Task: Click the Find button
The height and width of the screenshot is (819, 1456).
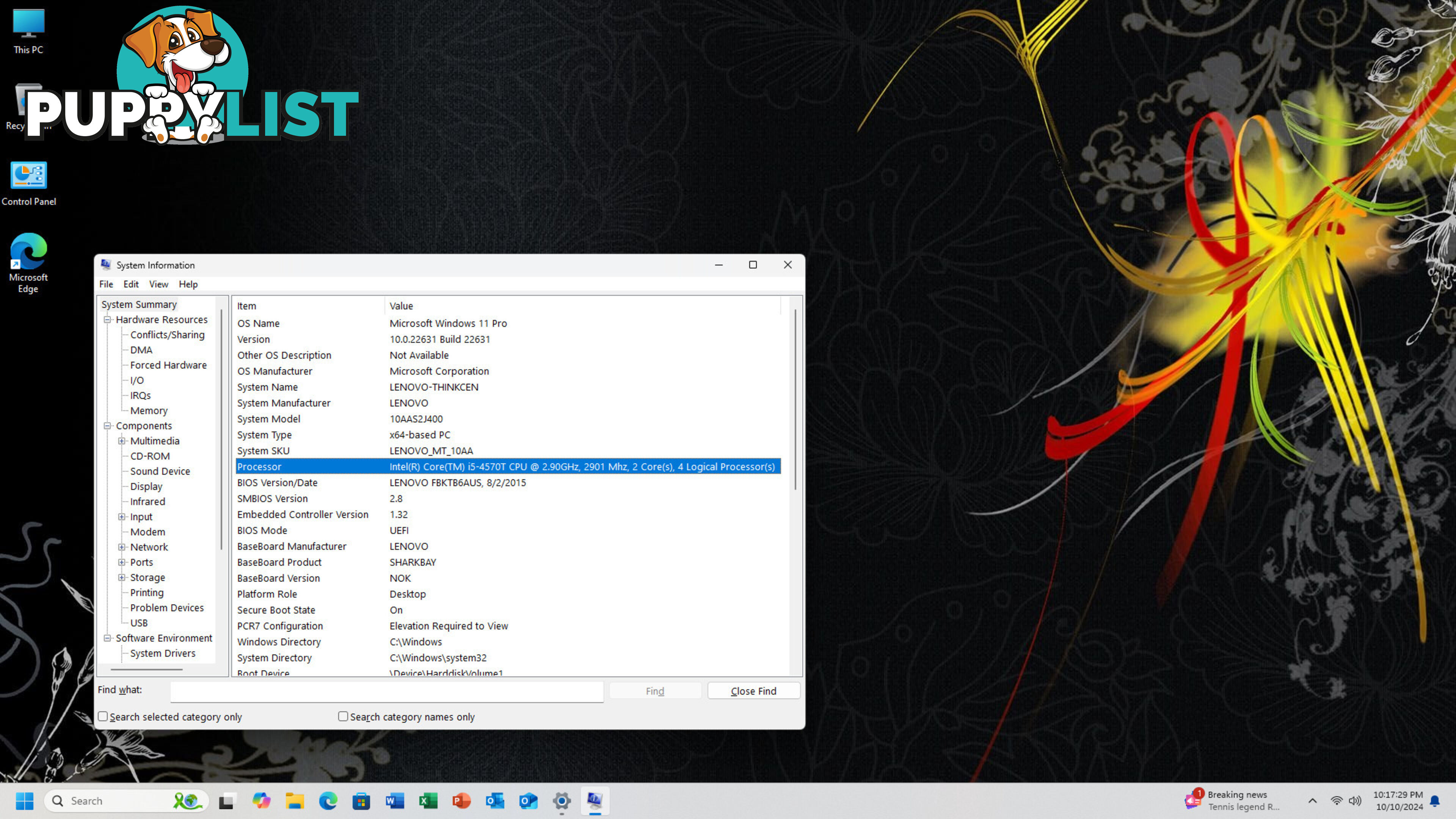Action: pos(655,691)
